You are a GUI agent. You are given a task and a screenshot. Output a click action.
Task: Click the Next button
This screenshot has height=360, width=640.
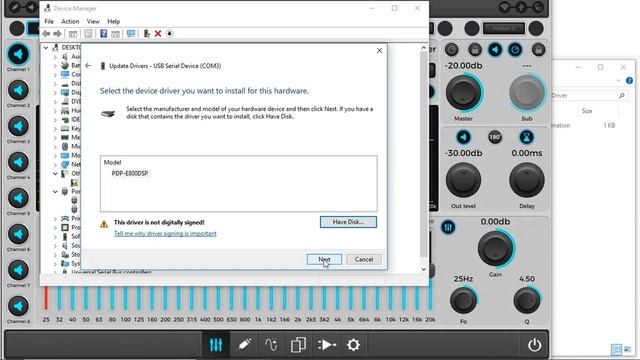point(324,259)
